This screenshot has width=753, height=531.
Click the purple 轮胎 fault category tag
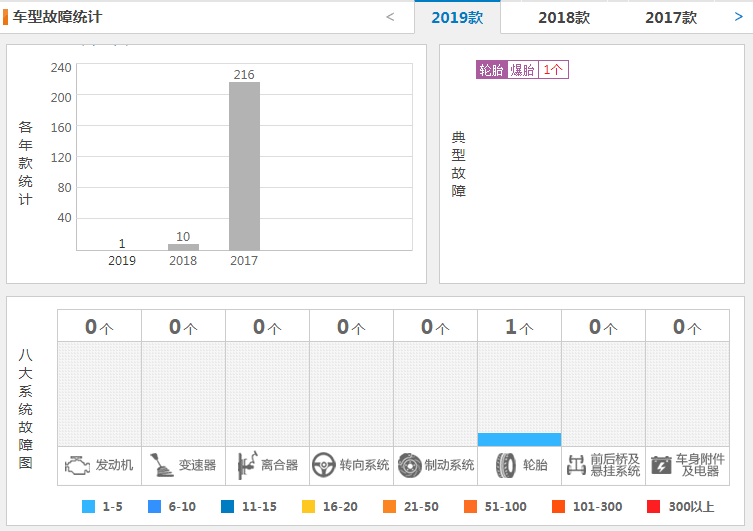pyautogui.click(x=491, y=70)
